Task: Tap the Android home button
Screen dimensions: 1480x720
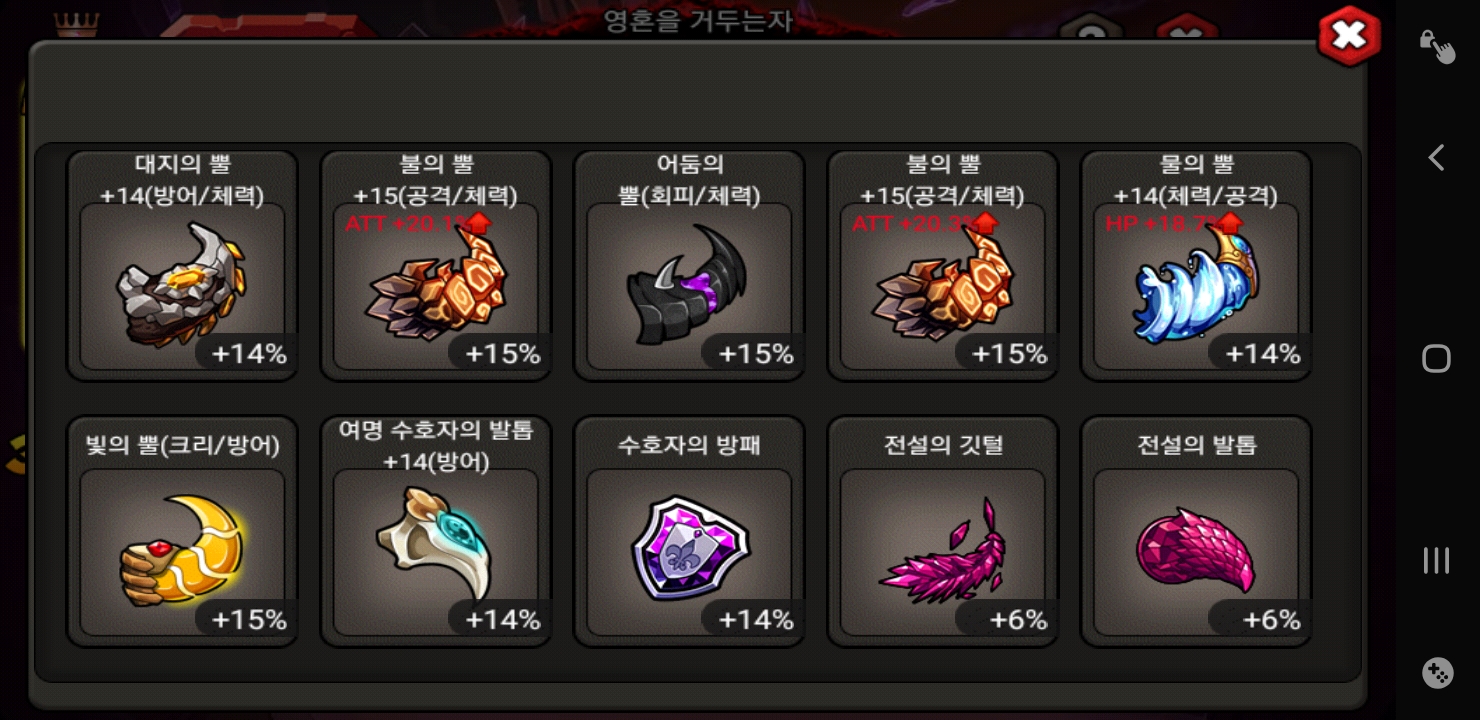Action: pyautogui.click(x=1436, y=359)
